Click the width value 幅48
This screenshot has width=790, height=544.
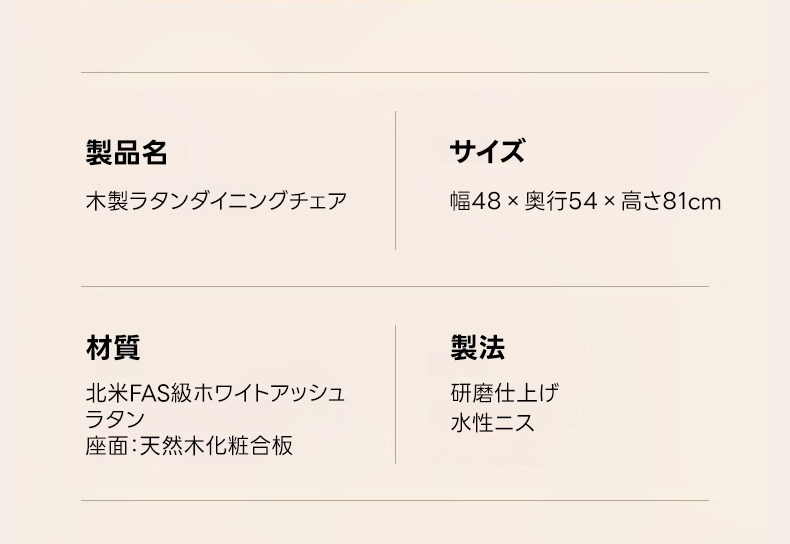[474, 202]
